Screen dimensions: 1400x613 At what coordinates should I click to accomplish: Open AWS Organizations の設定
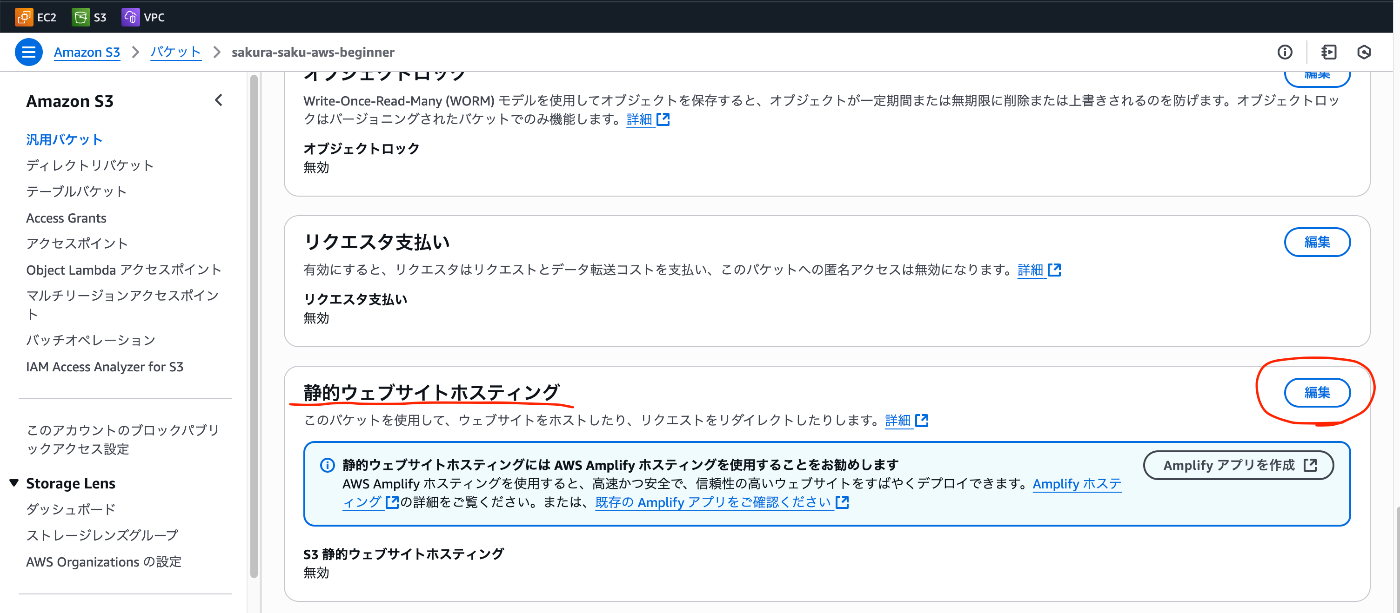104,562
